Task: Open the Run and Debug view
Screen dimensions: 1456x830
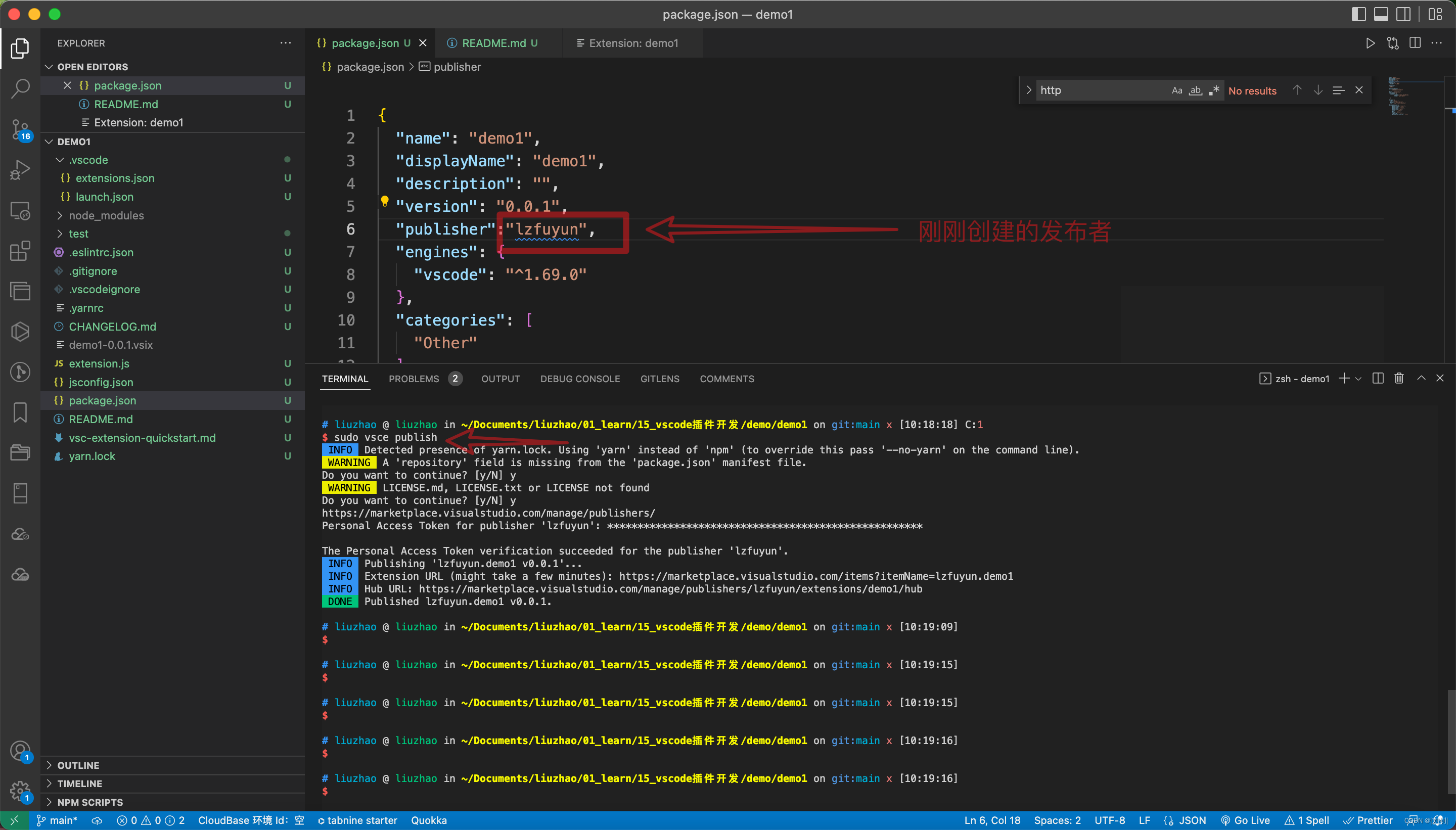Action: tap(21, 170)
